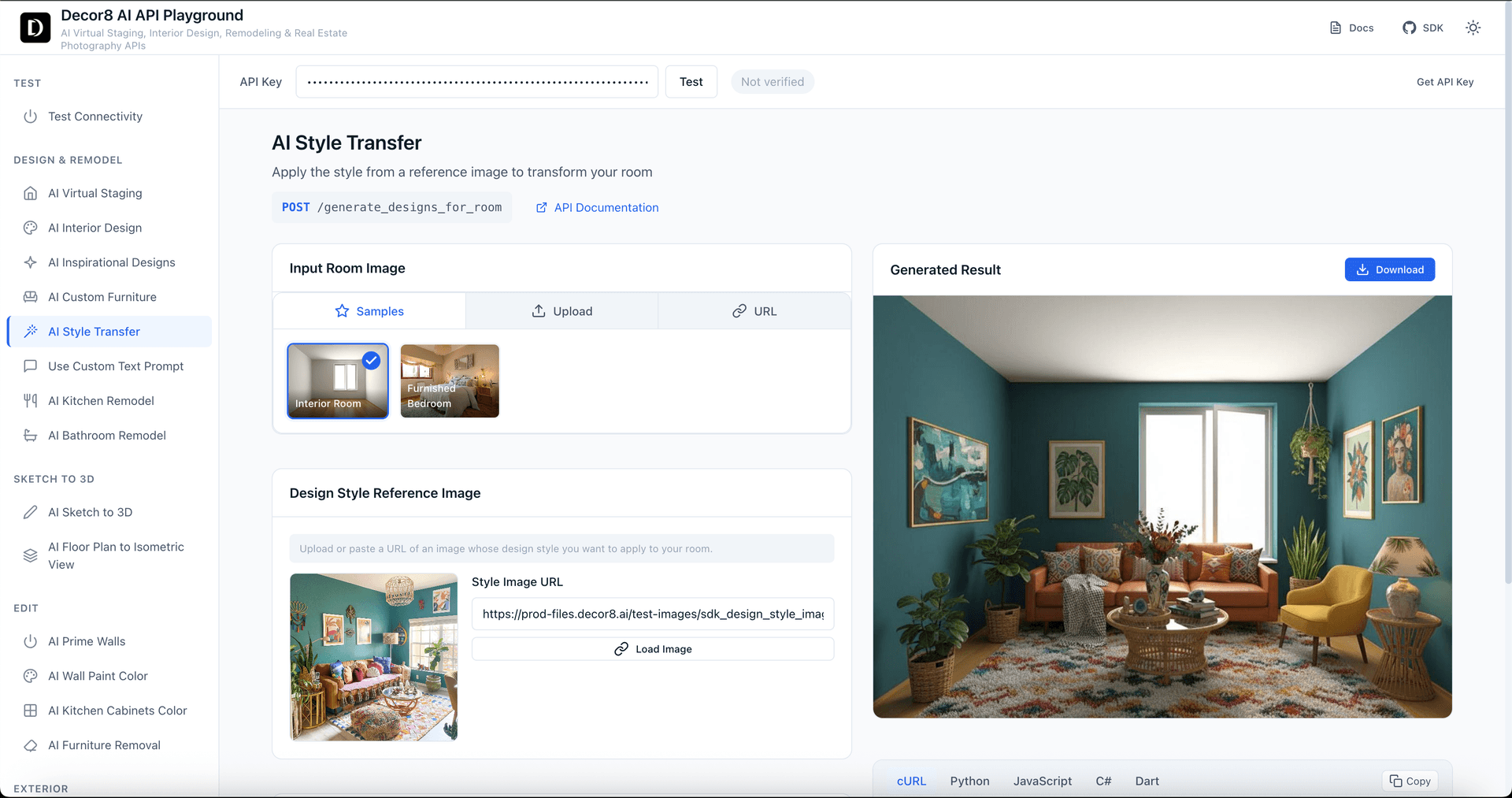The height and width of the screenshot is (798, 1512).
Task: Open AI Floor Plan to Isometric View
Action: click(x=116, y=555)
